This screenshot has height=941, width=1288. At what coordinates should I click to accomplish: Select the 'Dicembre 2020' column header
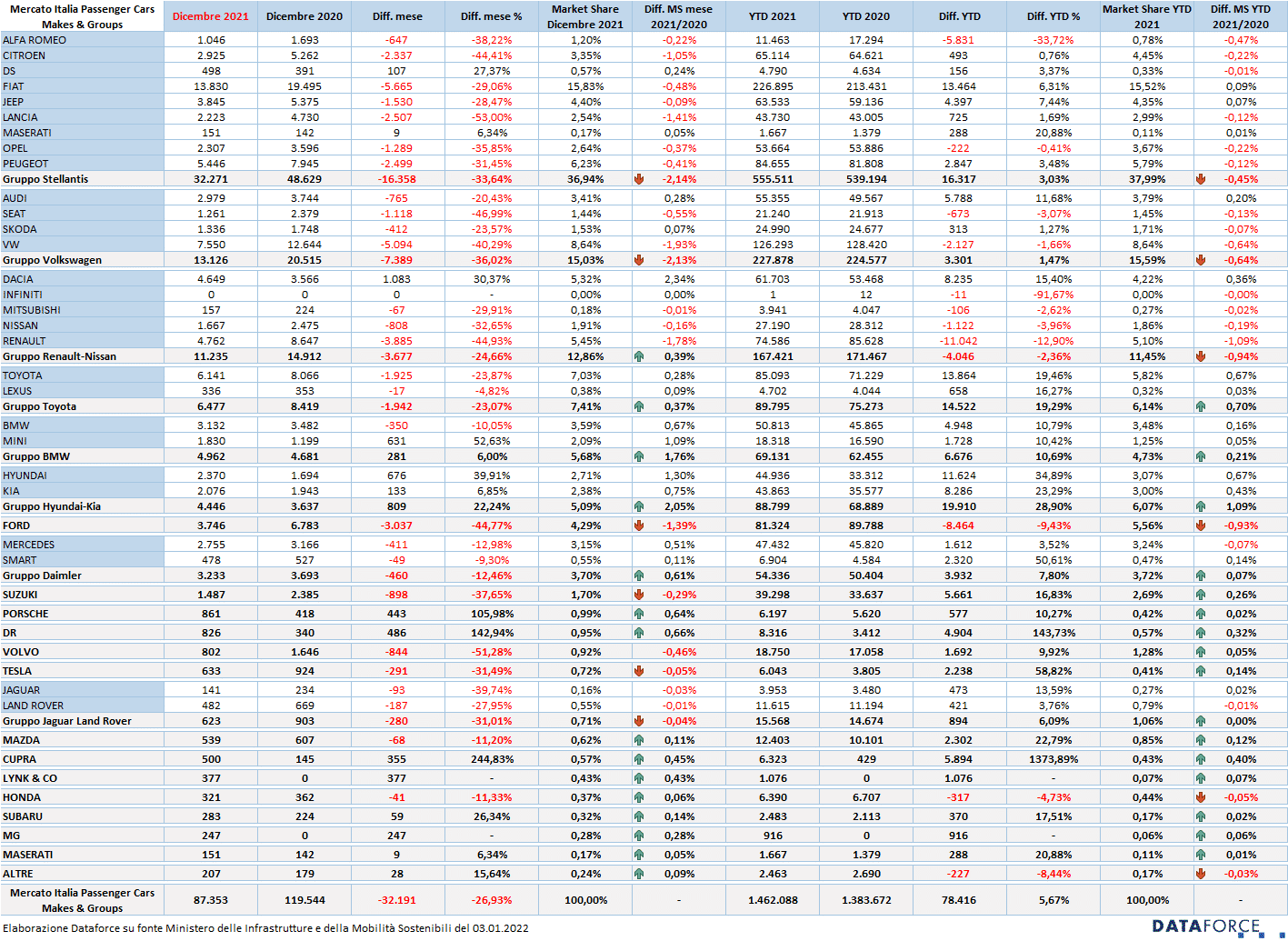click(305, 16)
